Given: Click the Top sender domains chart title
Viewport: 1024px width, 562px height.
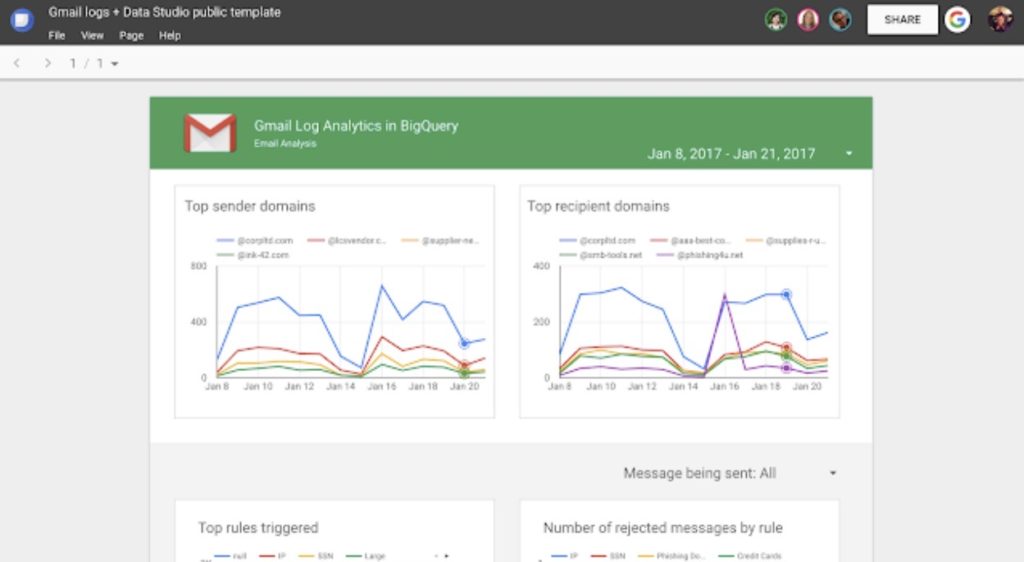Looking at the screenshot, I should [x=250, y=206].
